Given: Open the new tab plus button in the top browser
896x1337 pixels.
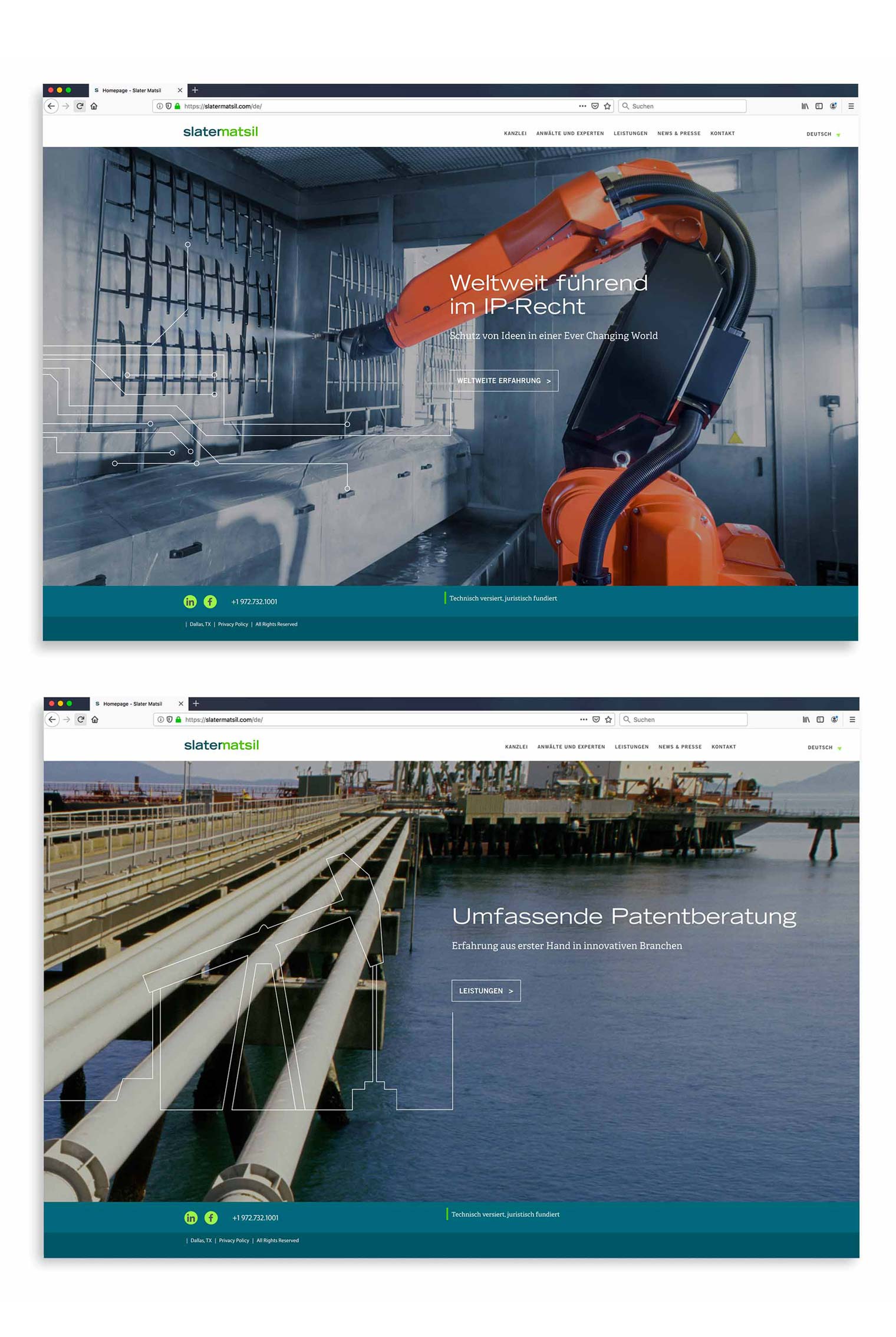Looking at the screenshot, I should click(195, 90).
